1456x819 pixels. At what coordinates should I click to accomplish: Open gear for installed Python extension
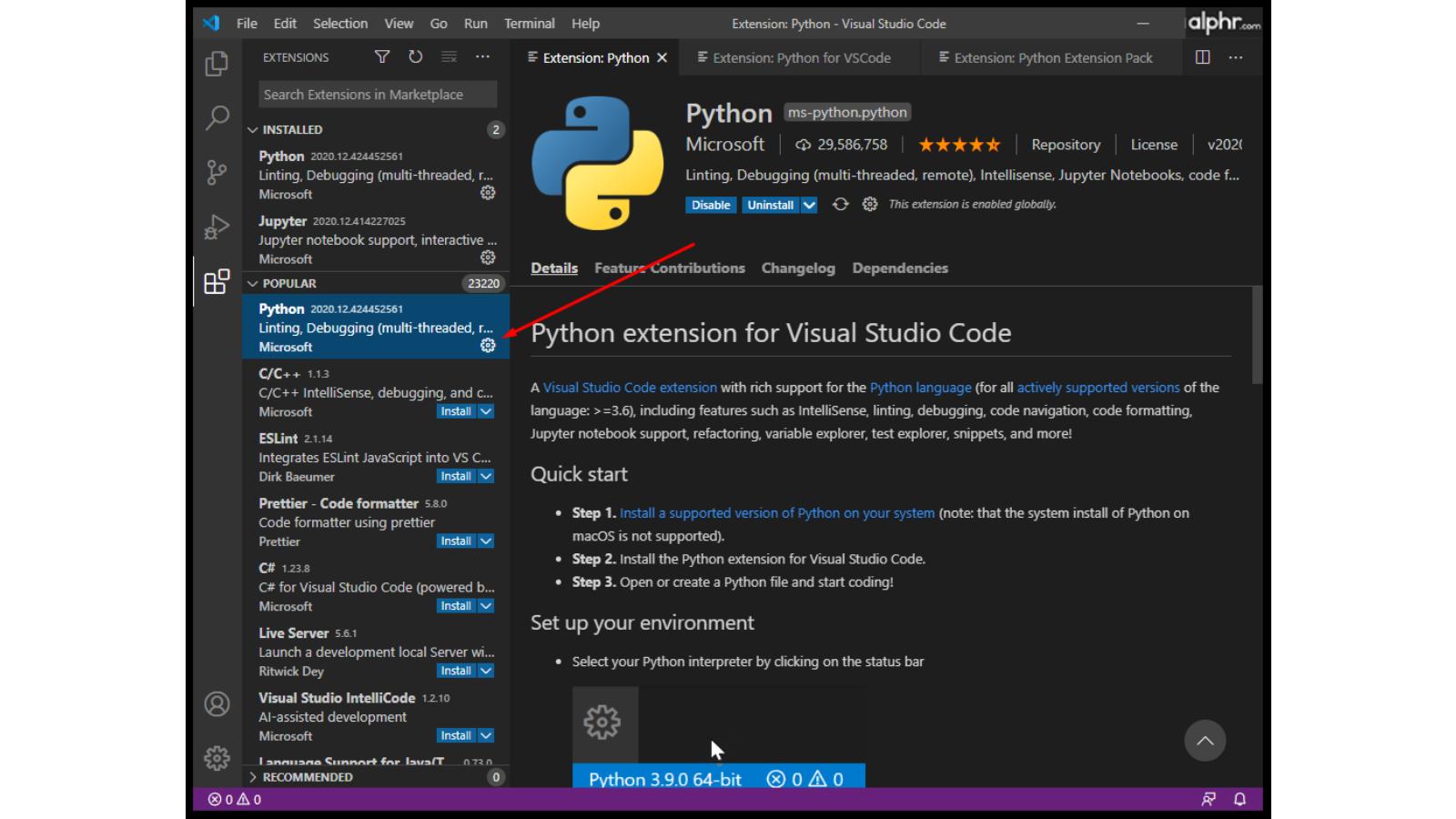(488, 193)
